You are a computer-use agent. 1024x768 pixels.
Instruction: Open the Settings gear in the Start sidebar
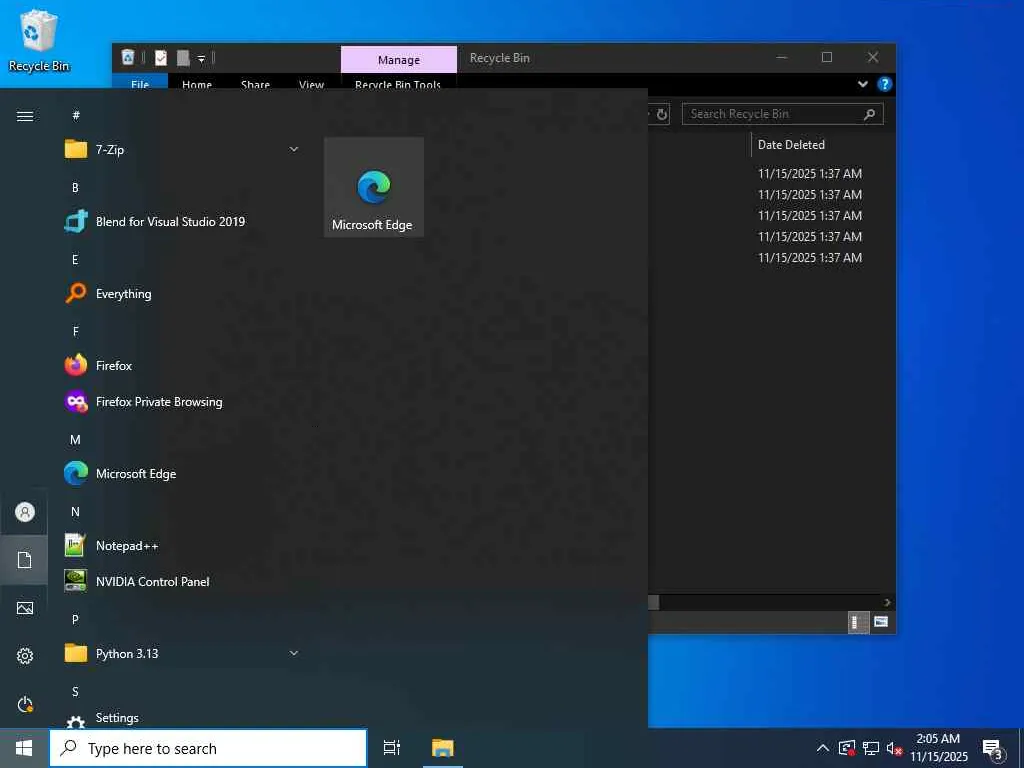(25, 656)
